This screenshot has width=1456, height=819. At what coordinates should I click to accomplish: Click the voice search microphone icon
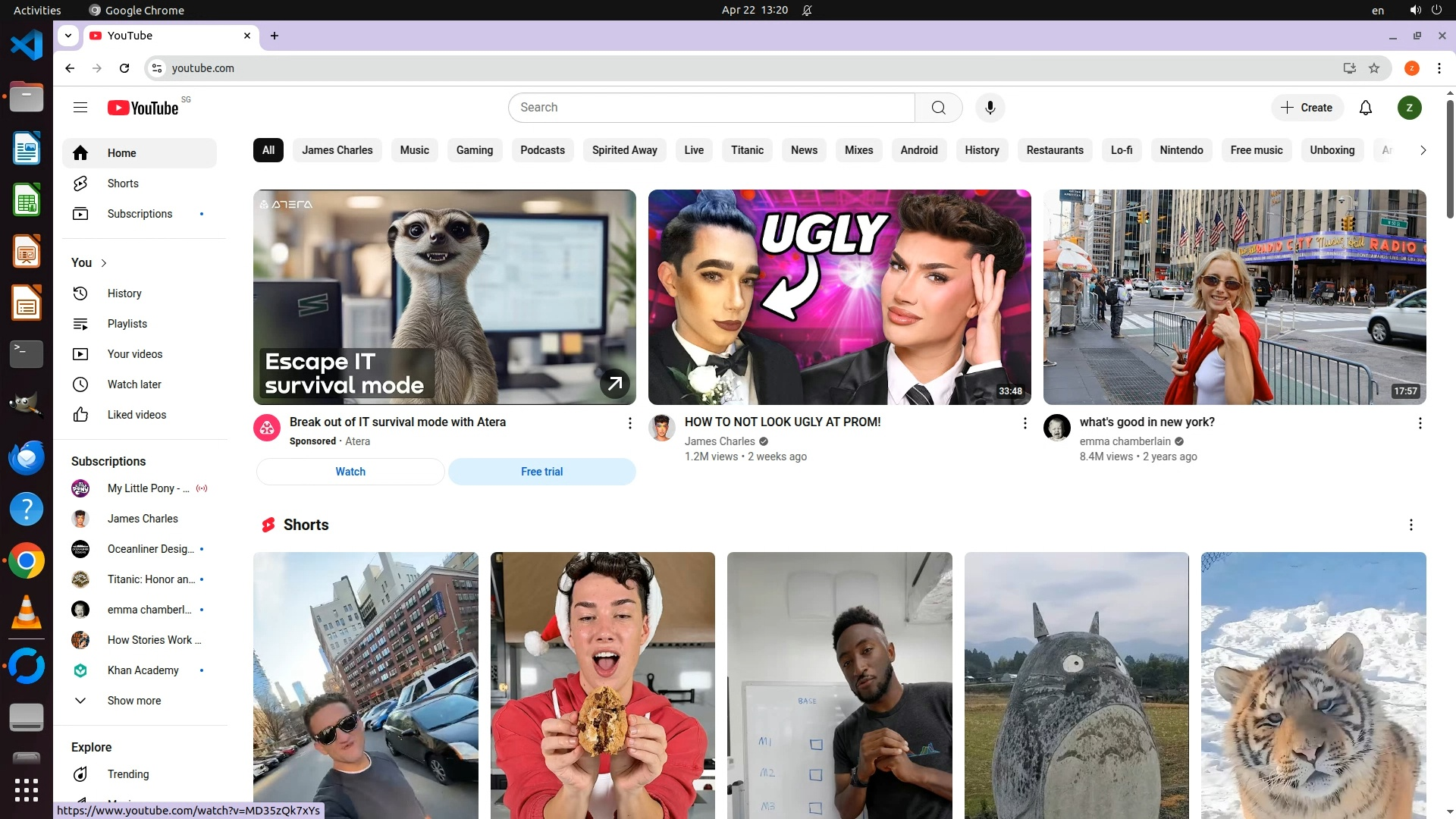(990, 108)
